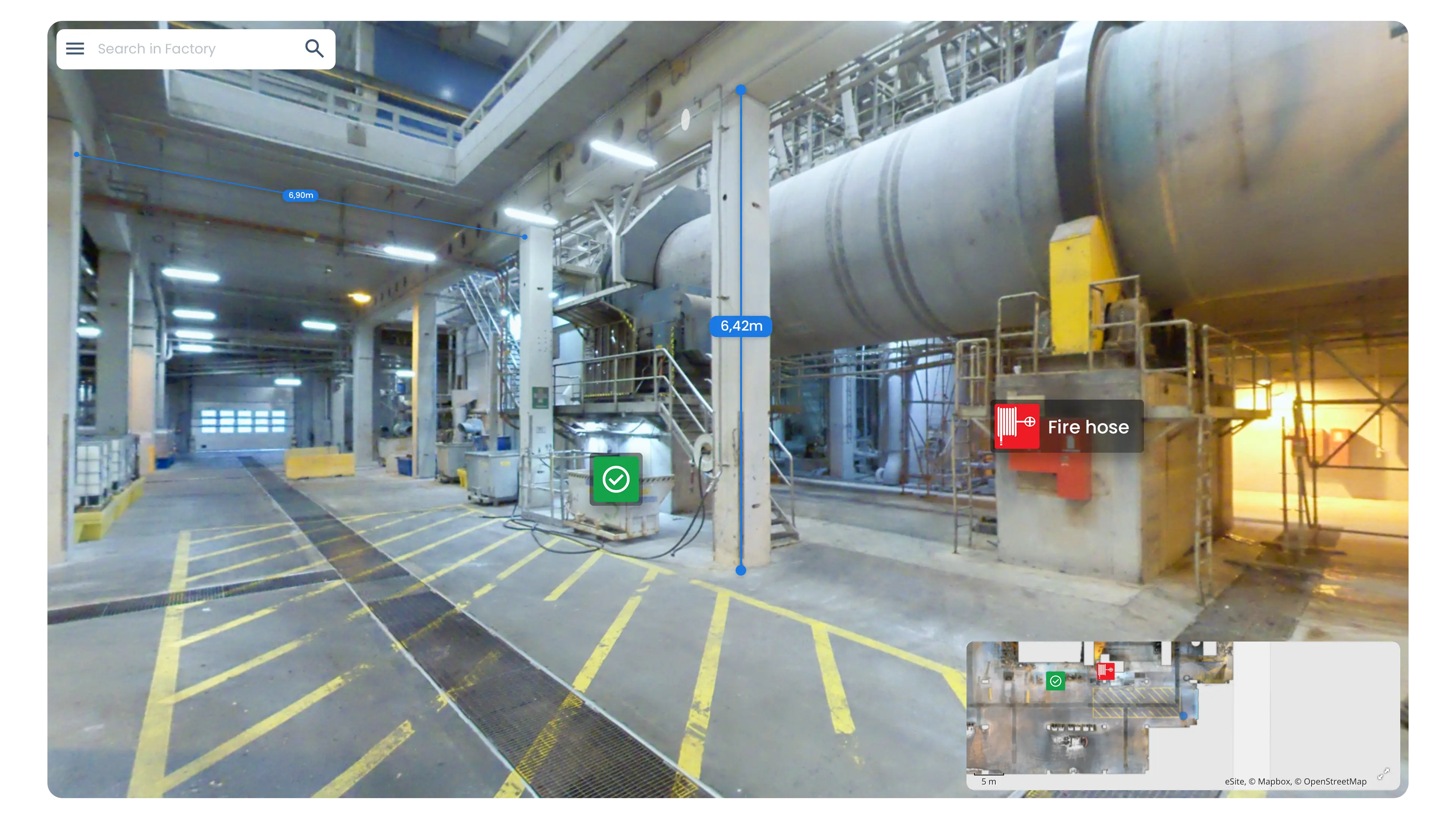1456x819 pixels.
Task: Open the hamburger menu
Action: point(75,49)
